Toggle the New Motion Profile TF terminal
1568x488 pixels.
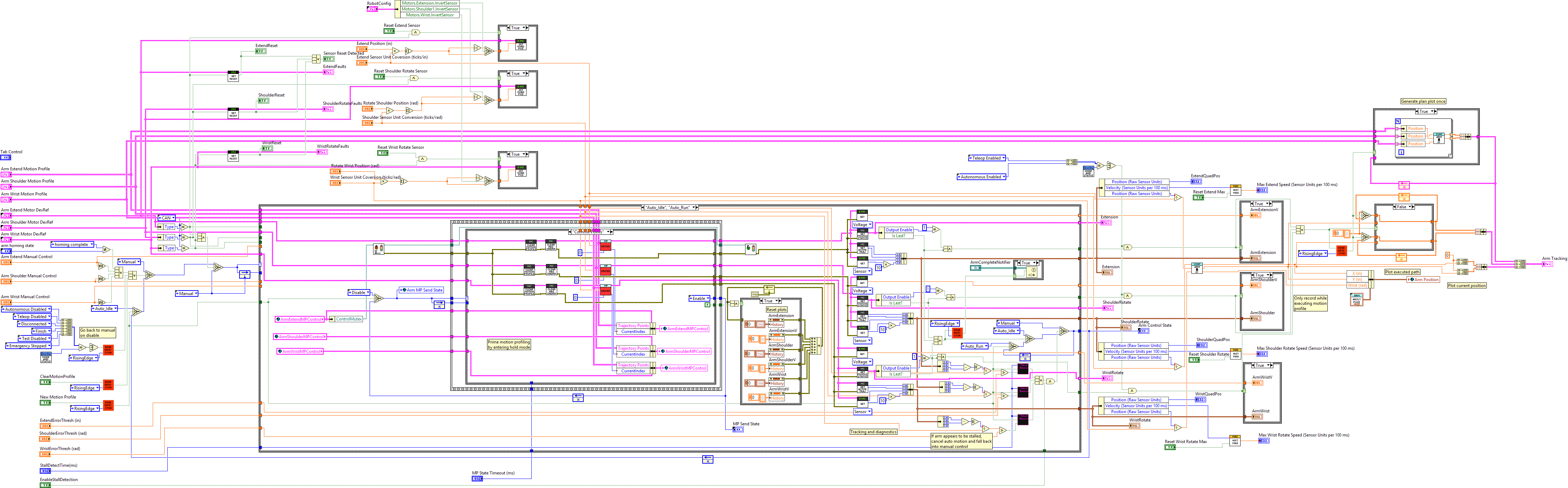pyautogui.click(x=45, y=403)
